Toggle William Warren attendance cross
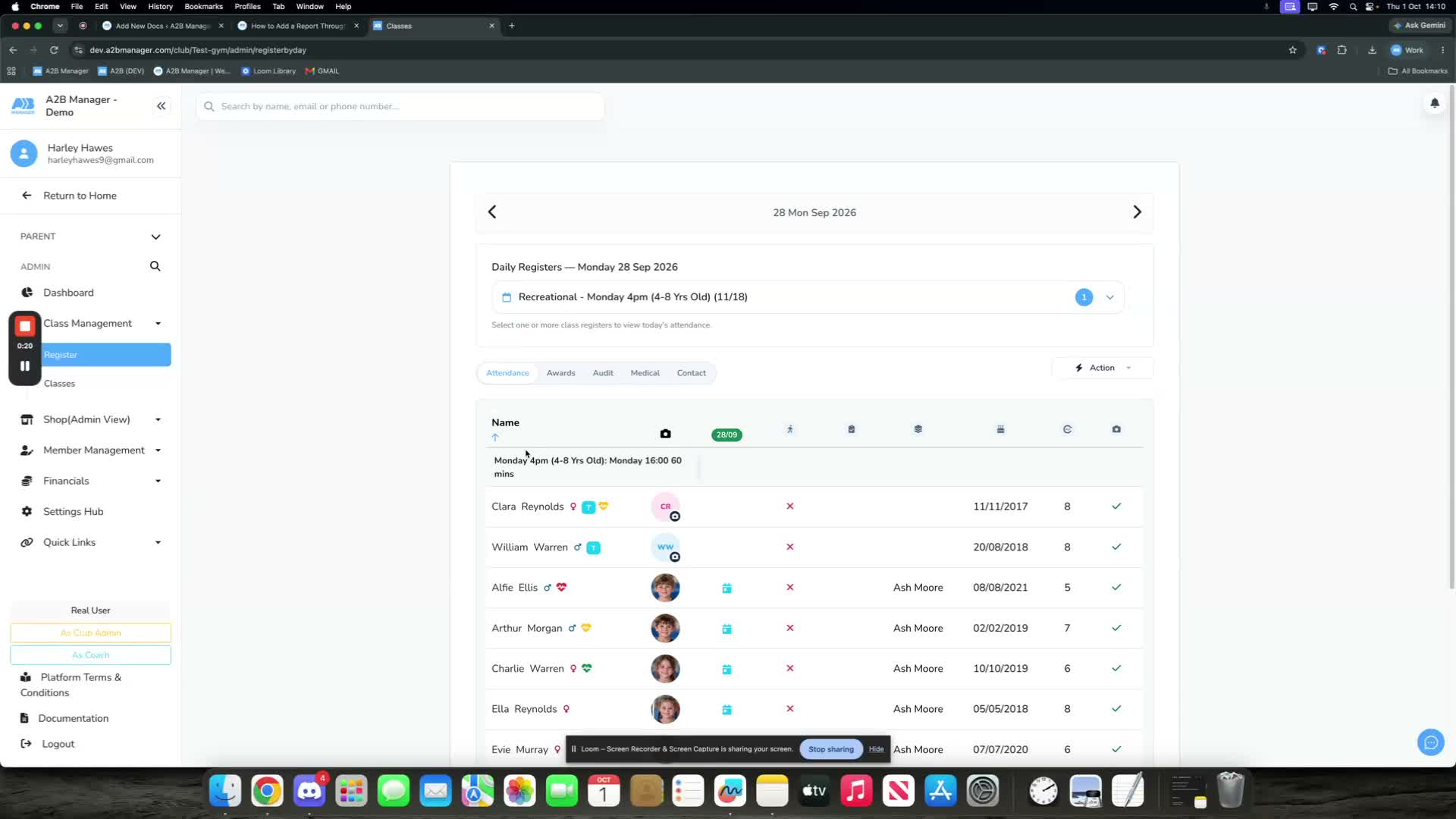Screen dimensions: 1456x819 [x=789, y=547]
